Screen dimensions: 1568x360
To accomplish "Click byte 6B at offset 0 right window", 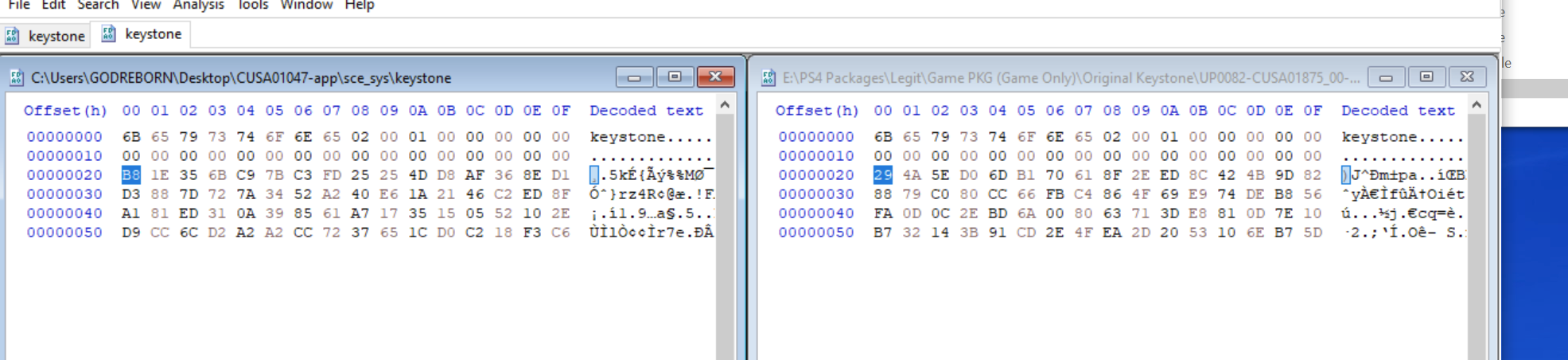I will click(883, 137).
